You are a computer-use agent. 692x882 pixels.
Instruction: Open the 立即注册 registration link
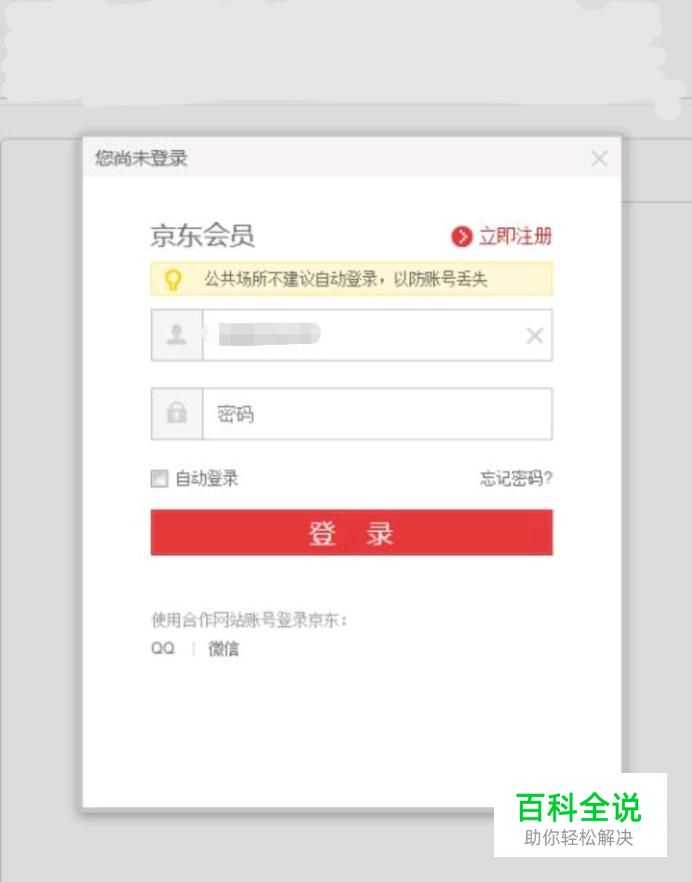coord(515,237)
